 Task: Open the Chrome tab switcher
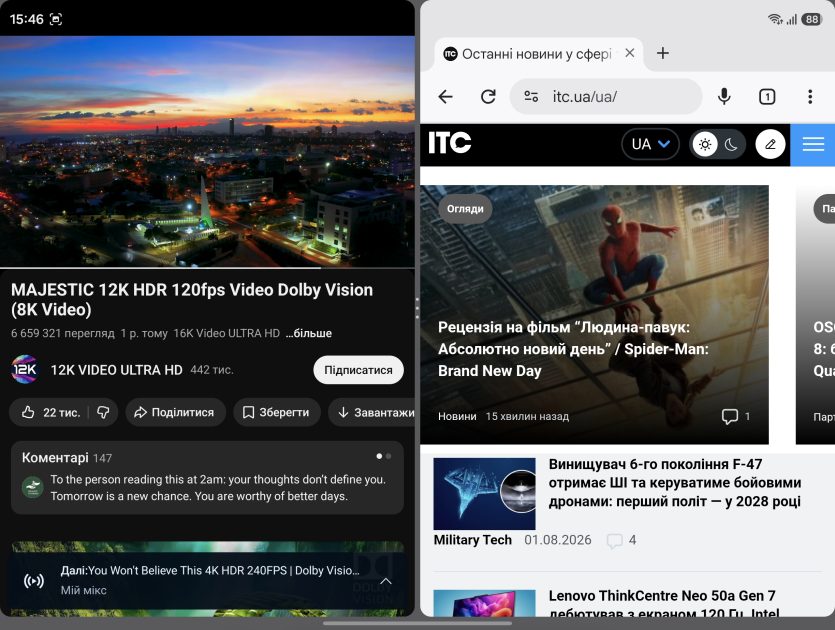(x=767, y=96)
